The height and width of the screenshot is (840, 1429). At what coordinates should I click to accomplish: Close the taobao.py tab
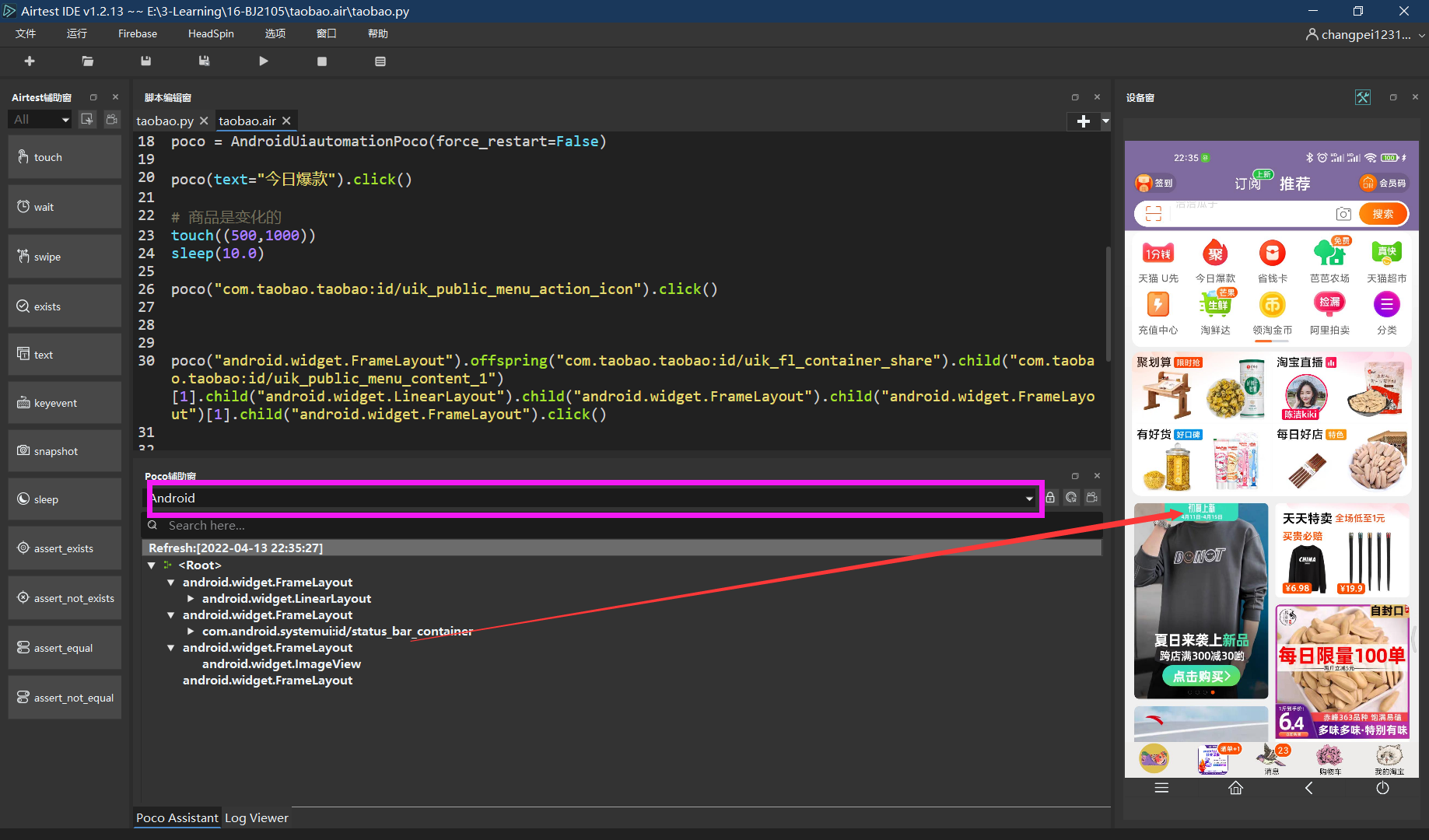point(204,121)
